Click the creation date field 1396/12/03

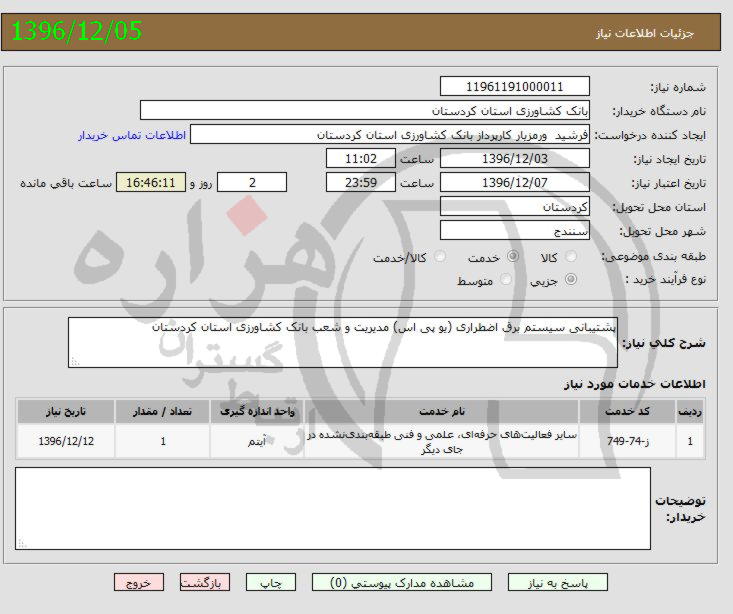tap(515, 159)
